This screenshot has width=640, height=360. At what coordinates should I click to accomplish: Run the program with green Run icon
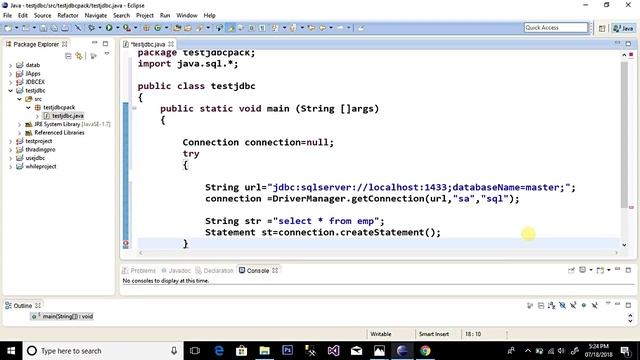point(109,28)
